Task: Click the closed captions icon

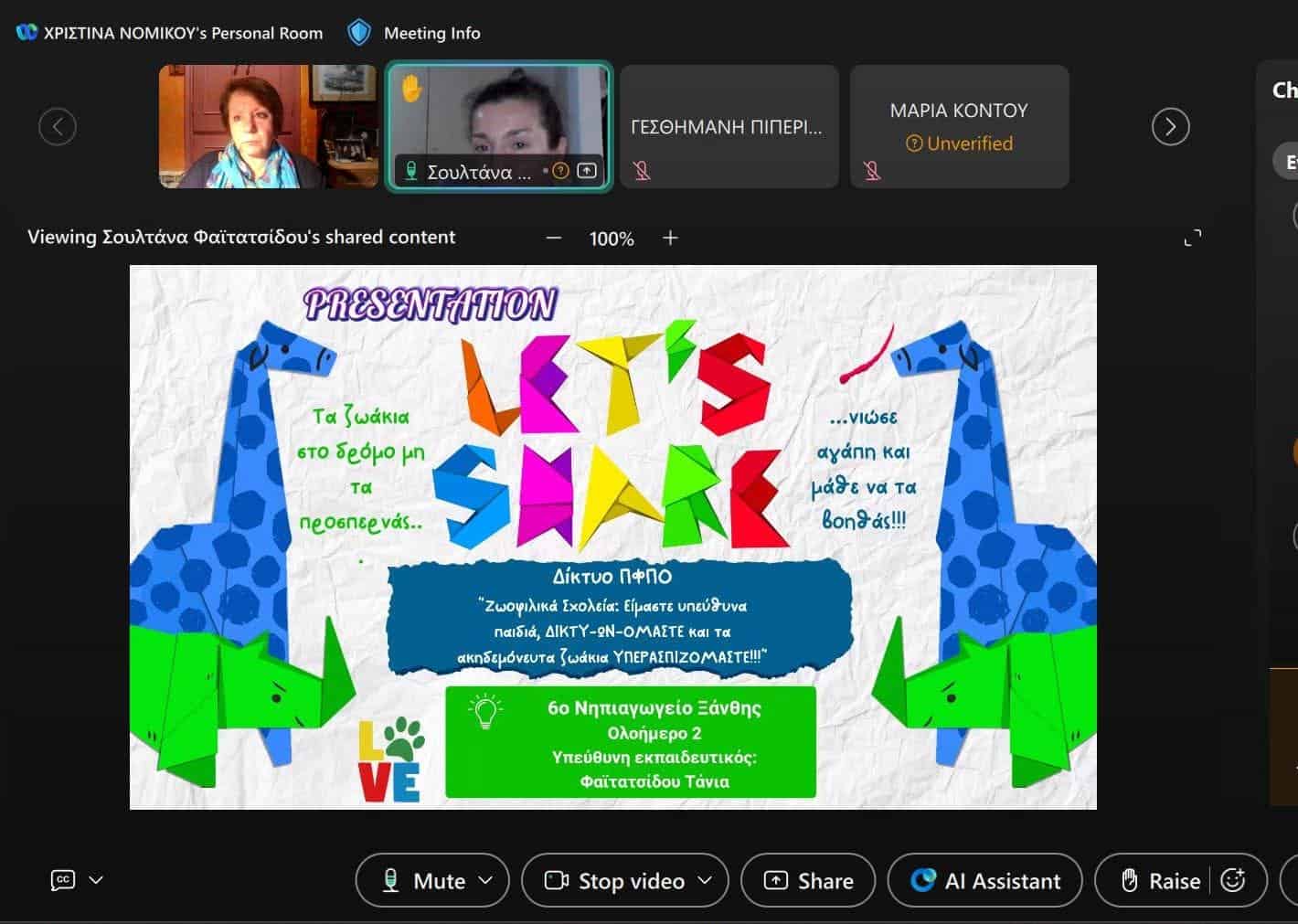Action: pyautogui.click(x=62, y=880)
